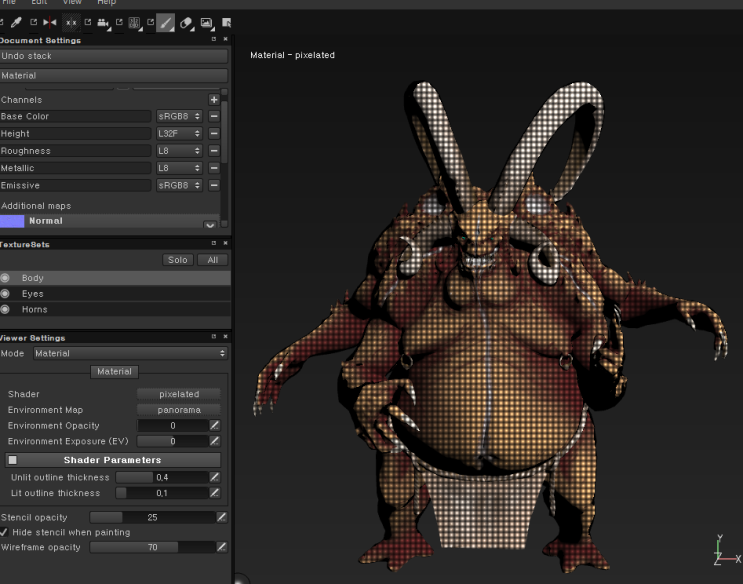This screenshot has width=743, height=584.
Task: Toggle Hide stencil when painting checkbox
Action: (4, 532)
